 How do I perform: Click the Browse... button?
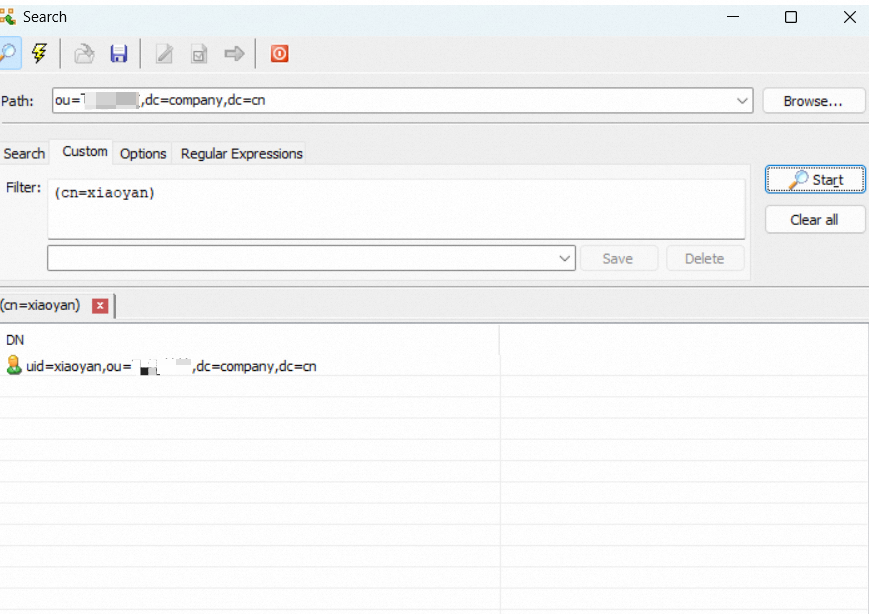coord(813,101)
